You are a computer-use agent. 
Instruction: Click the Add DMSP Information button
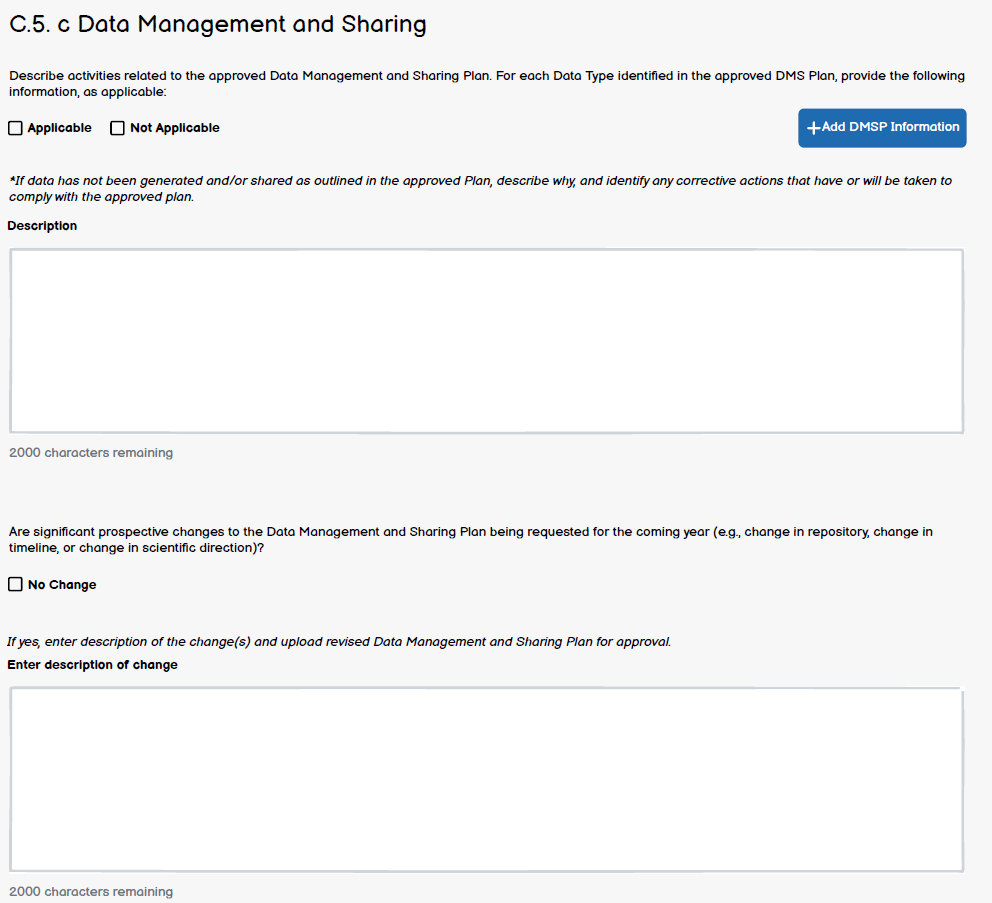click(881, 128)
